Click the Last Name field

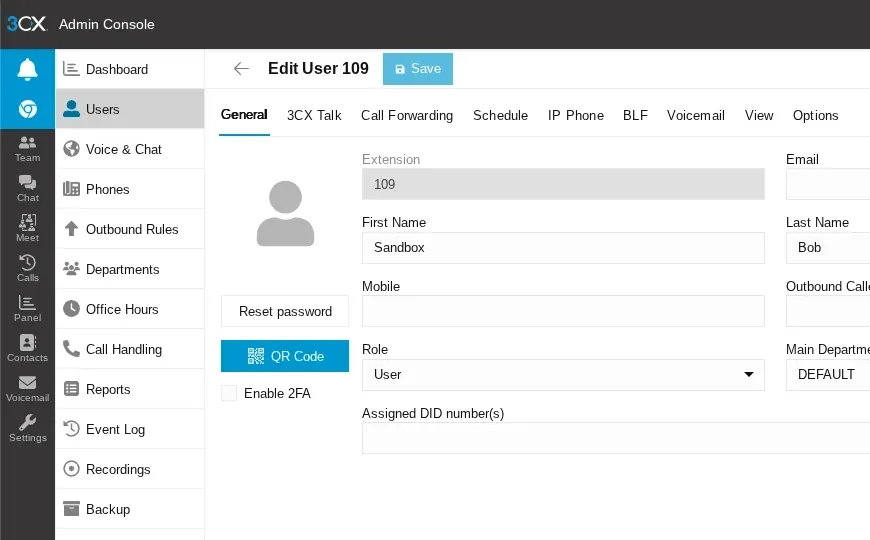click(x=828, y=248)
